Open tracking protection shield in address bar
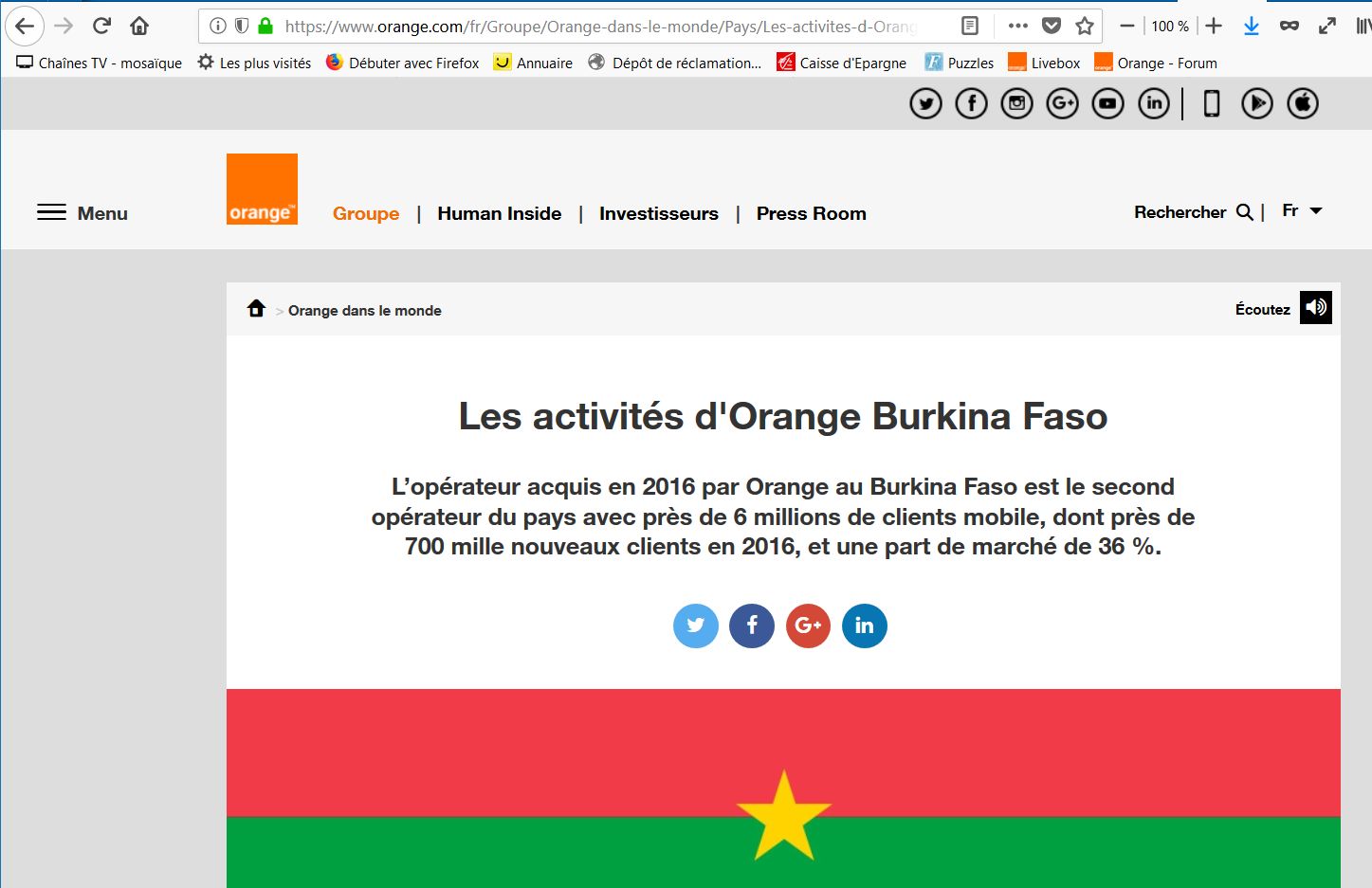The image size is (1372, 888). click(242, 27)
